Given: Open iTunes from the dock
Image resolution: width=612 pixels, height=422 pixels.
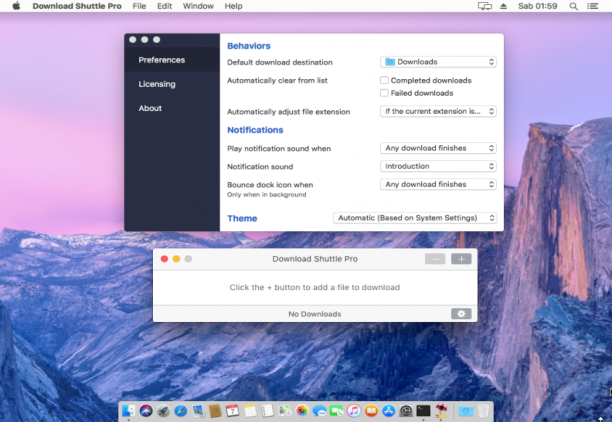Looking at the screenshot, I should click(354, 411).
